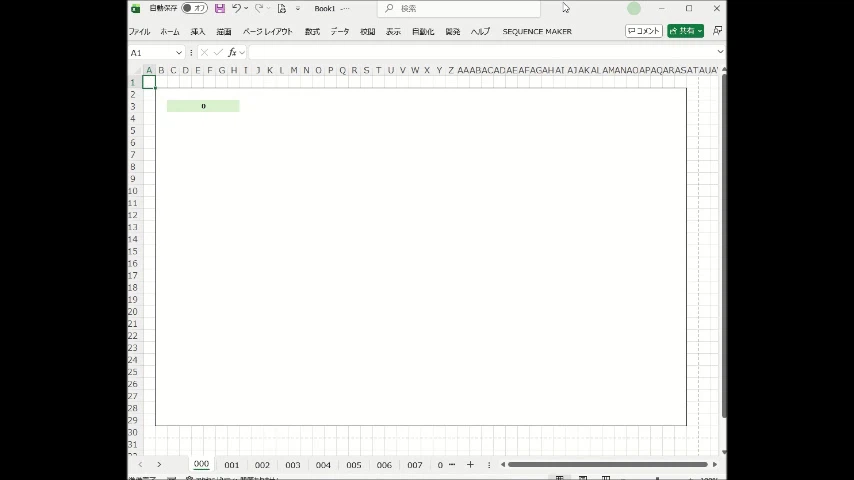The width and height of the screenshot is (854, 480).
Task: Click the Excel app icon in title bar
Action: (x=136, y=9)
